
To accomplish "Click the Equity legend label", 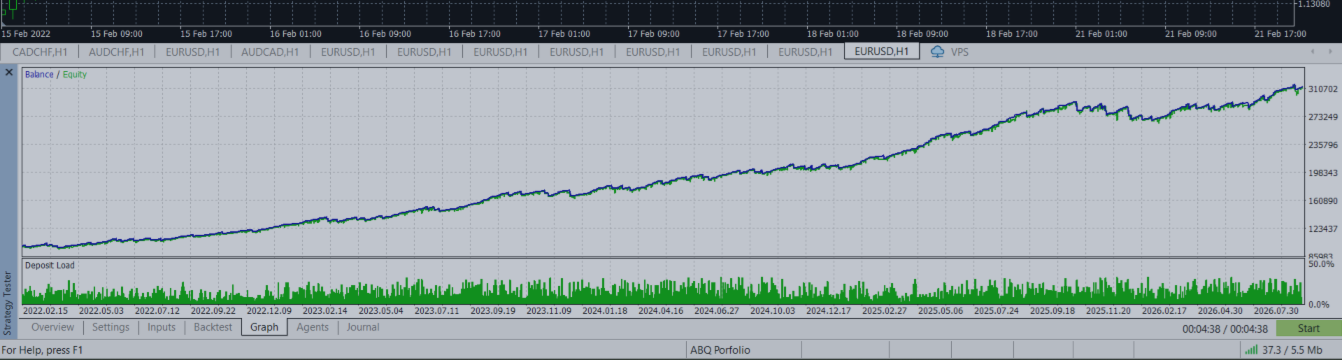I will [x=75, y=74].
